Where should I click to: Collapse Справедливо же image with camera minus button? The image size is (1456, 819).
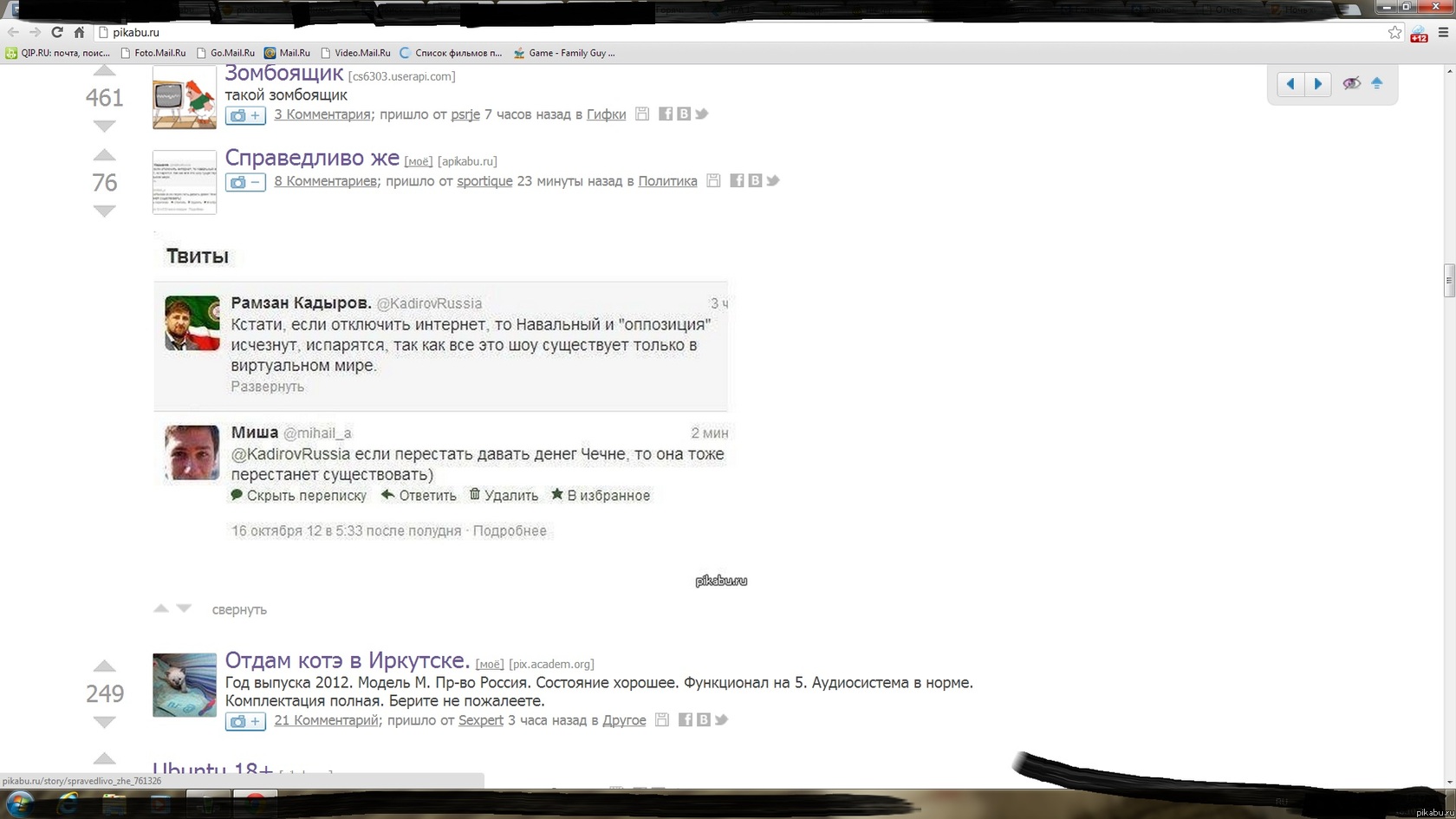coord(245,182)
